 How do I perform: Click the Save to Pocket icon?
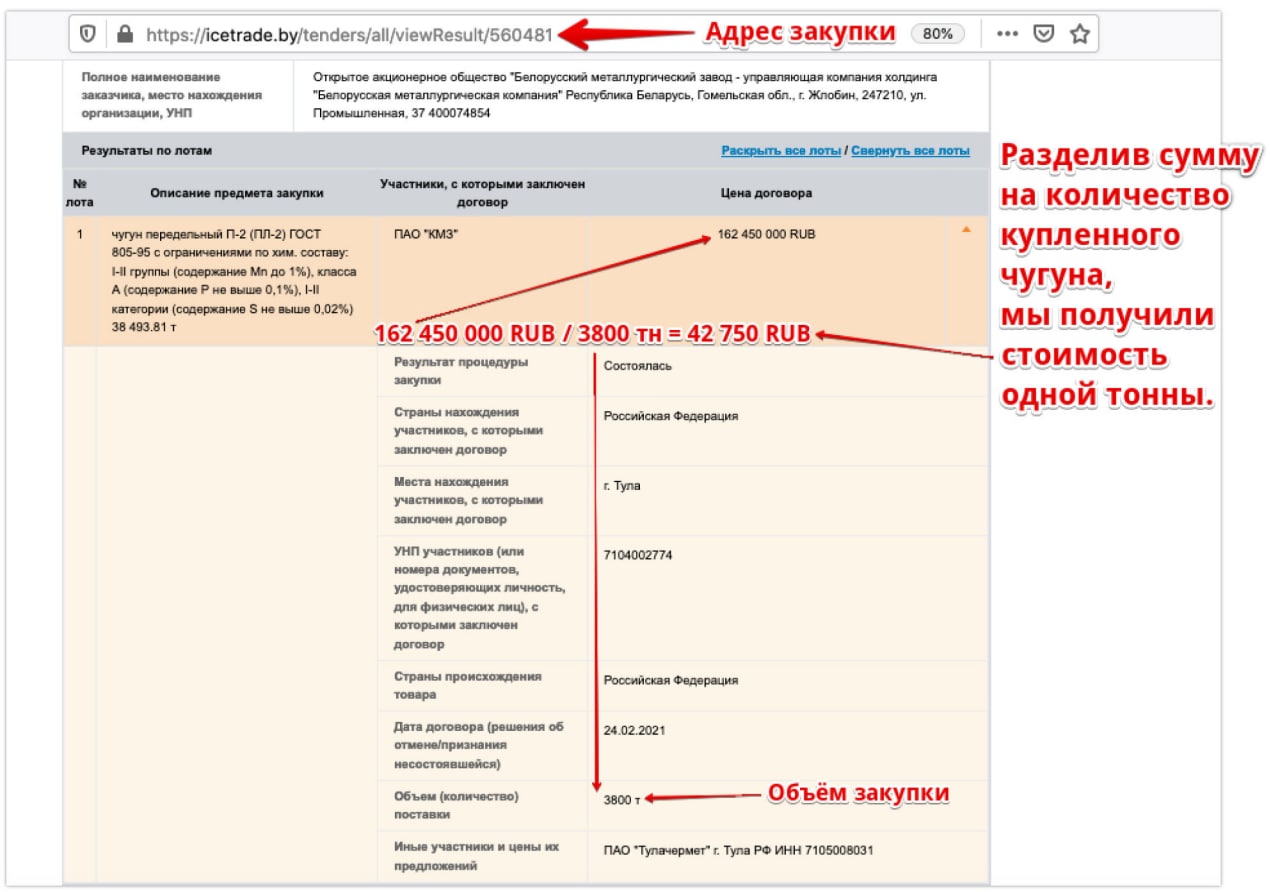point(1043,34)
